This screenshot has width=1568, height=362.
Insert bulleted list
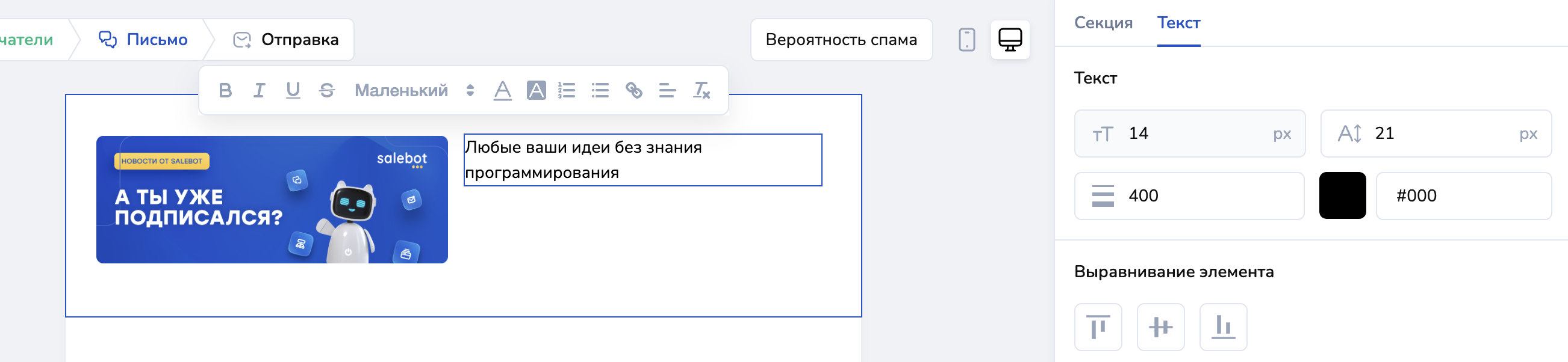pos(600,90)
